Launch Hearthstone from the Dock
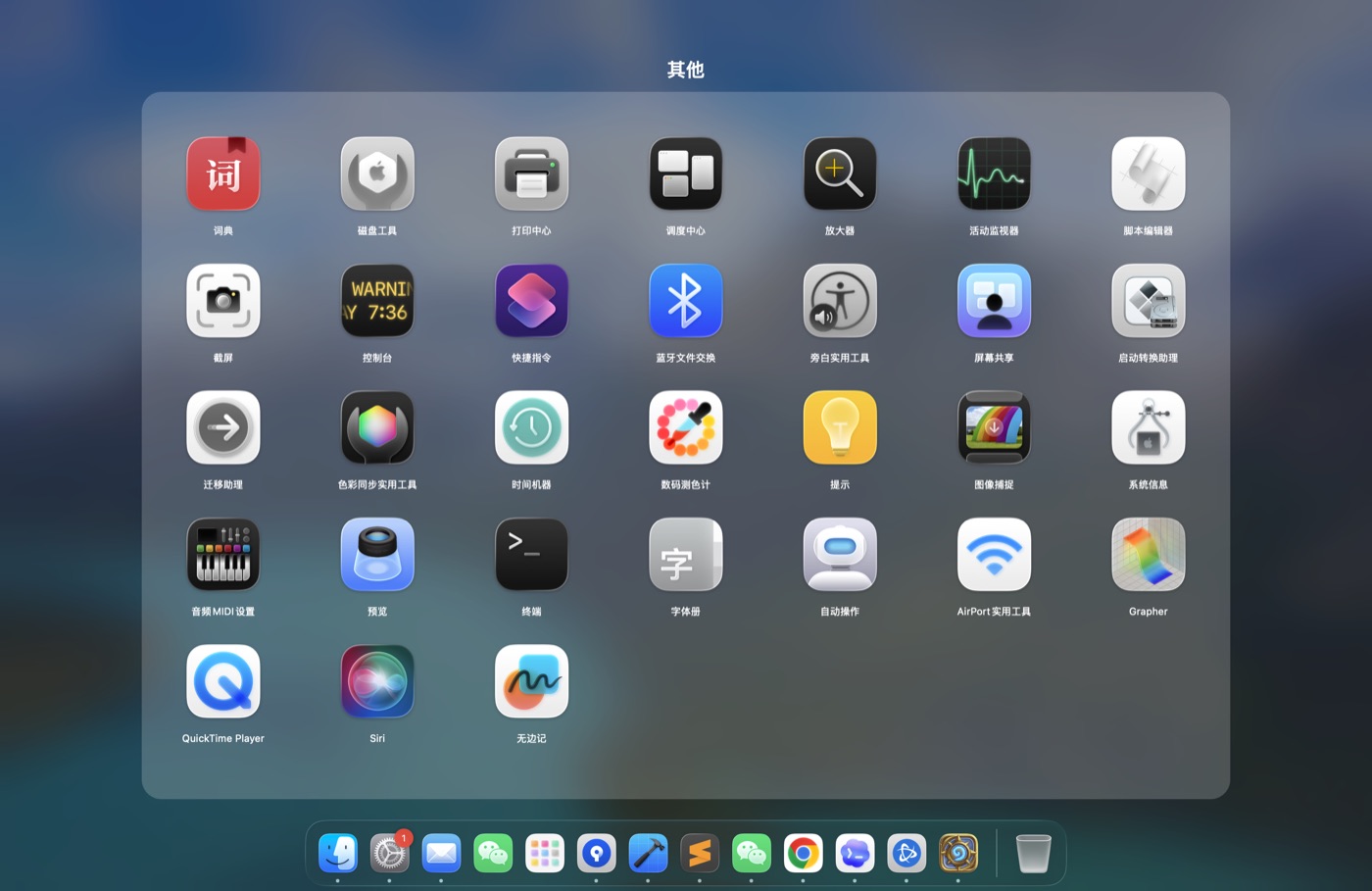The image size is (1372, 891). pos(958,854)
